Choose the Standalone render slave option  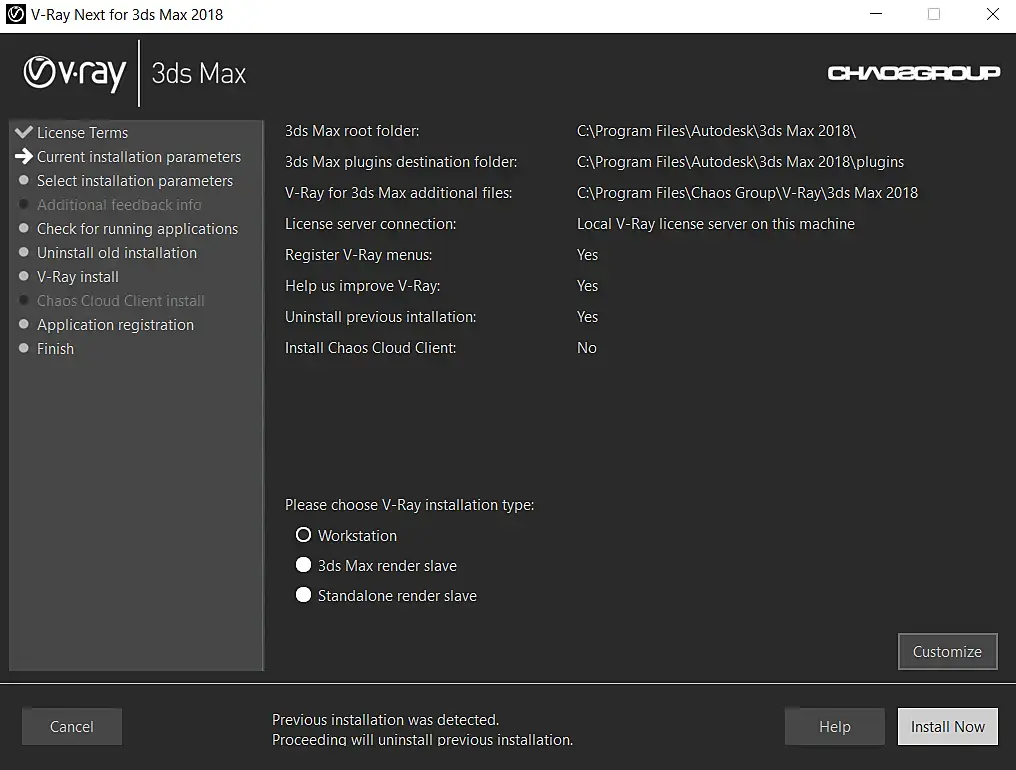tap(304, 595)
